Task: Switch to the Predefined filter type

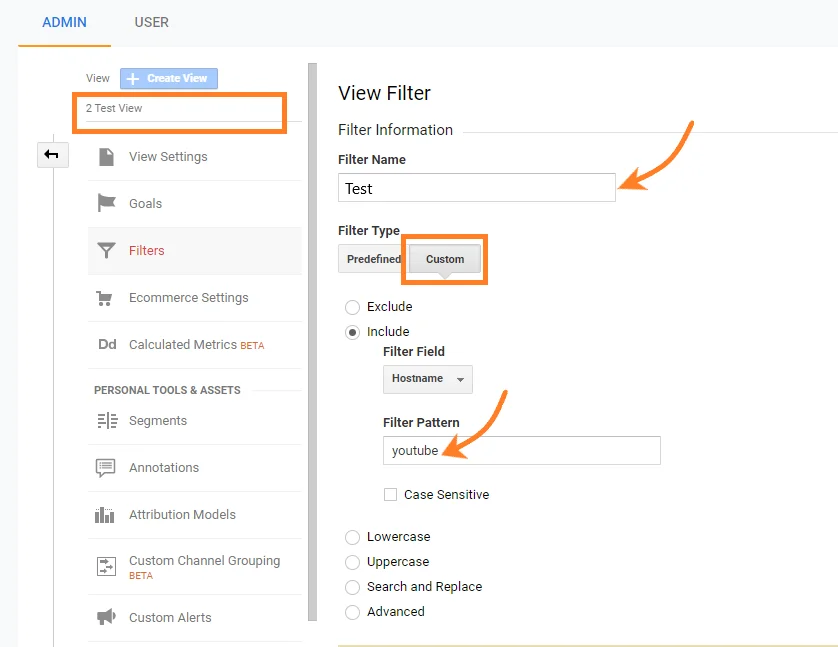Action: pos(373,259)
